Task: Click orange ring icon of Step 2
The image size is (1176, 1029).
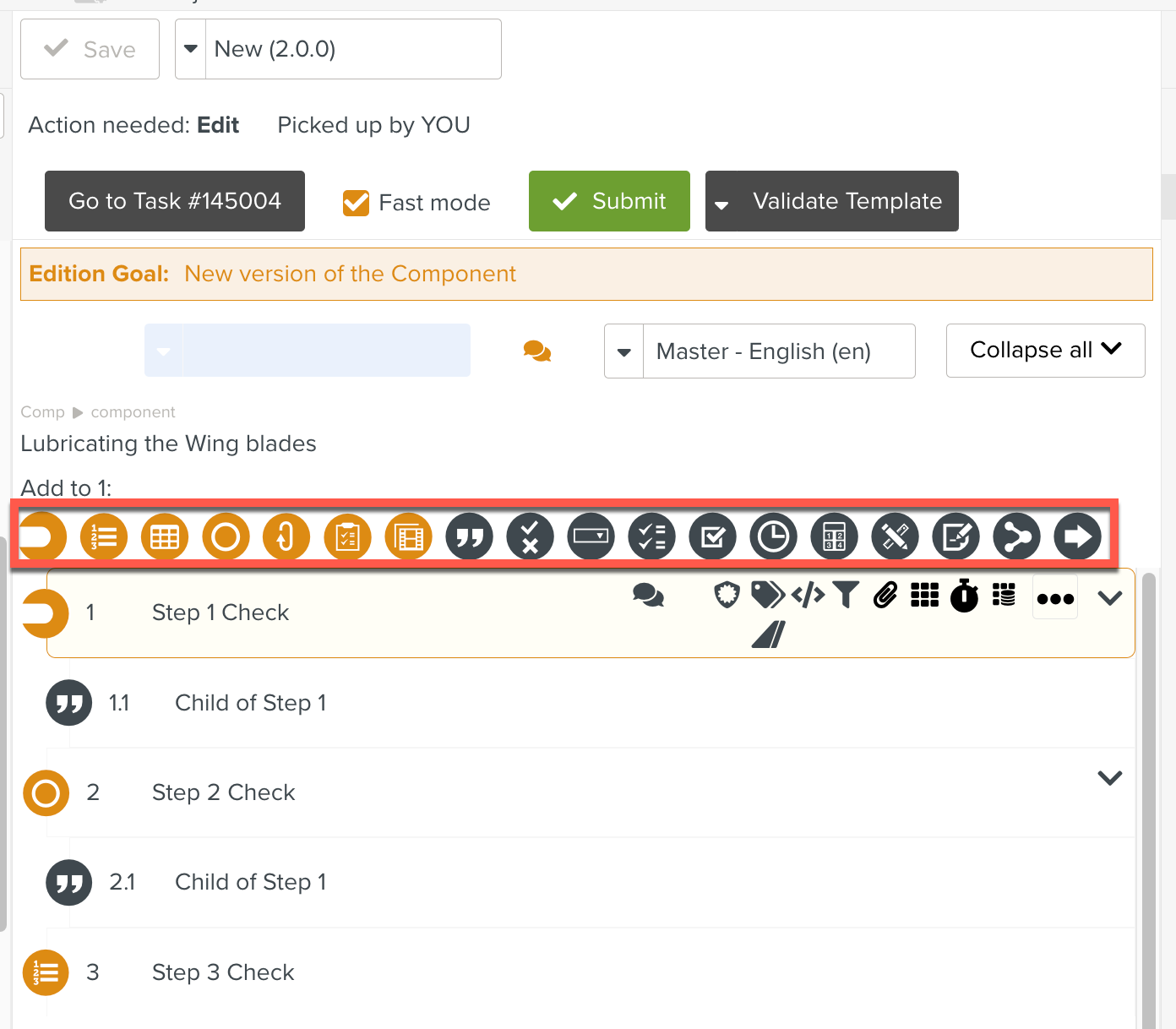Action: point(46,792)
